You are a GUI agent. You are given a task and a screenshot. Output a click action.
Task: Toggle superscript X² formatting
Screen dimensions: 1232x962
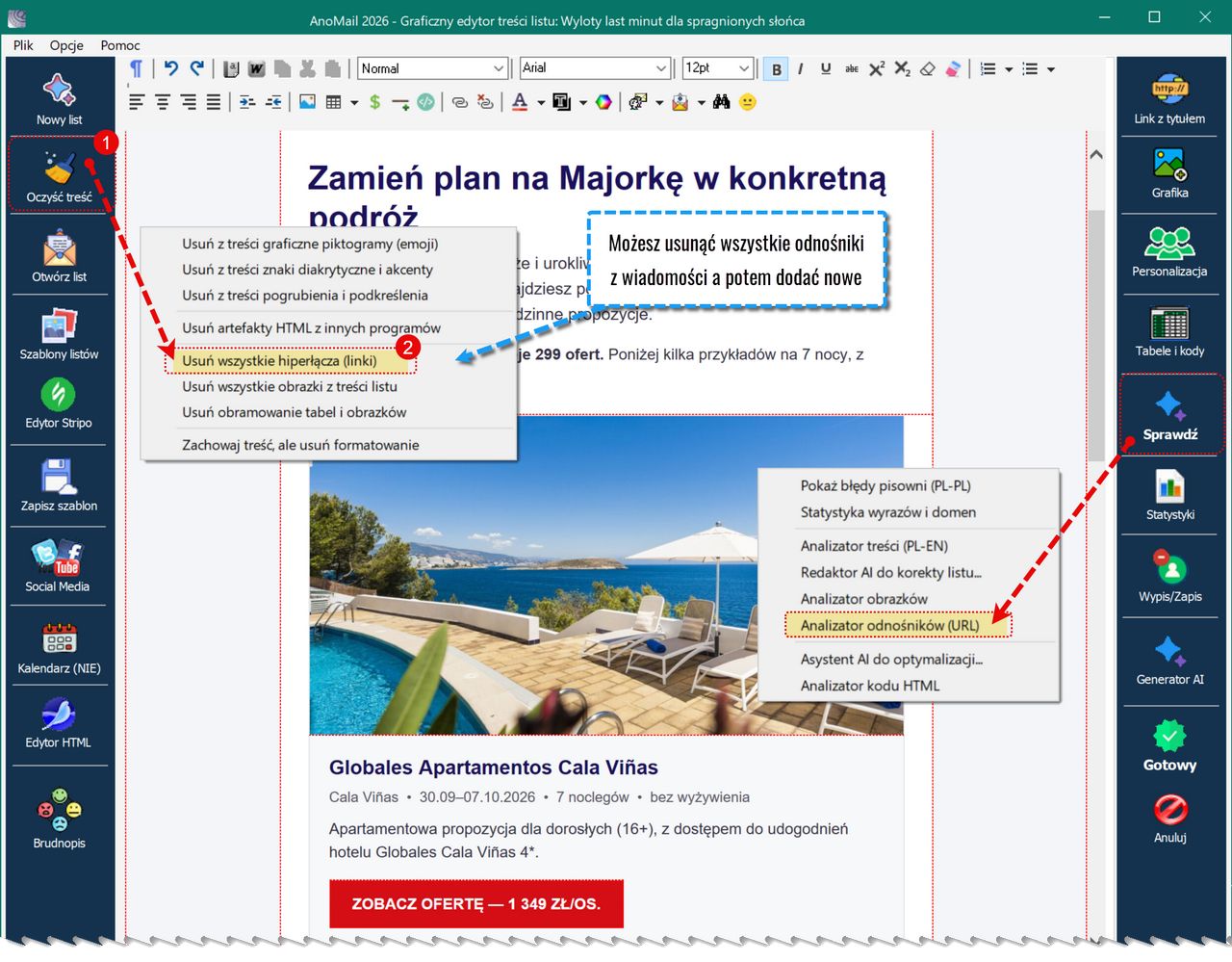[876, 69]
